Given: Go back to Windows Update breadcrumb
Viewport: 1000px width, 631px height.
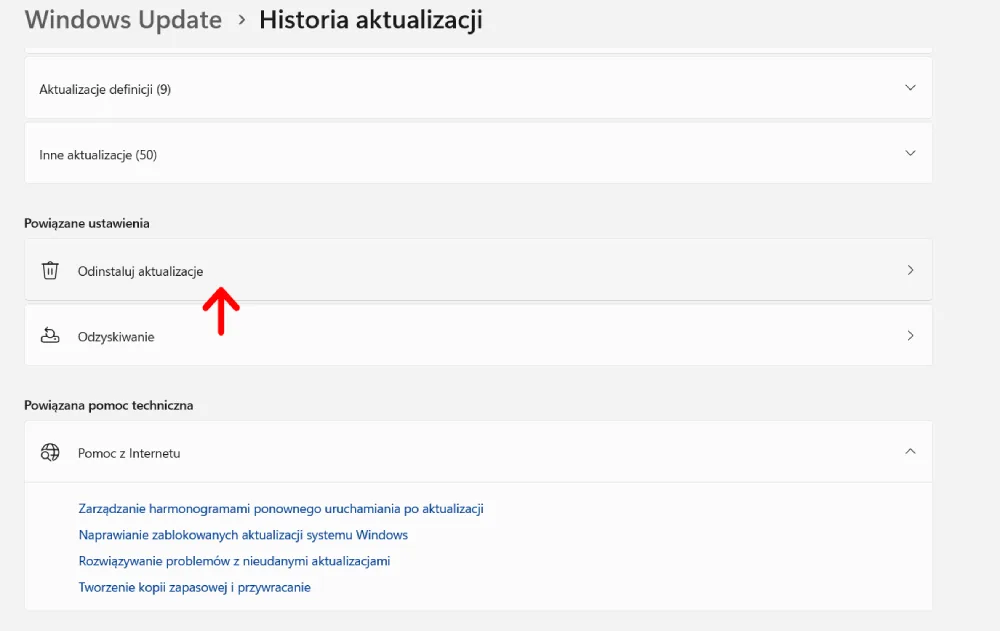Looking at the screenshot, I should pyautogui.click(x=123, y=20).
